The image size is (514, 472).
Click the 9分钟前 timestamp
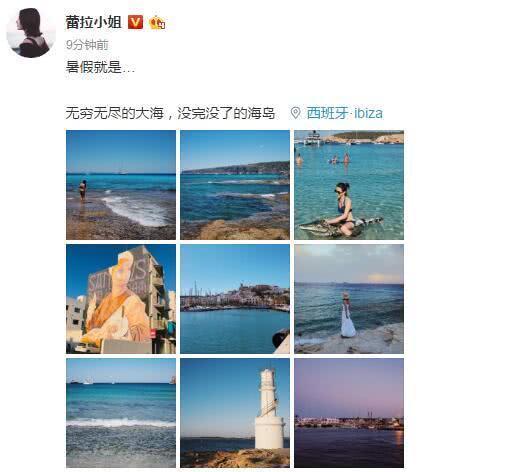(87, 45)
